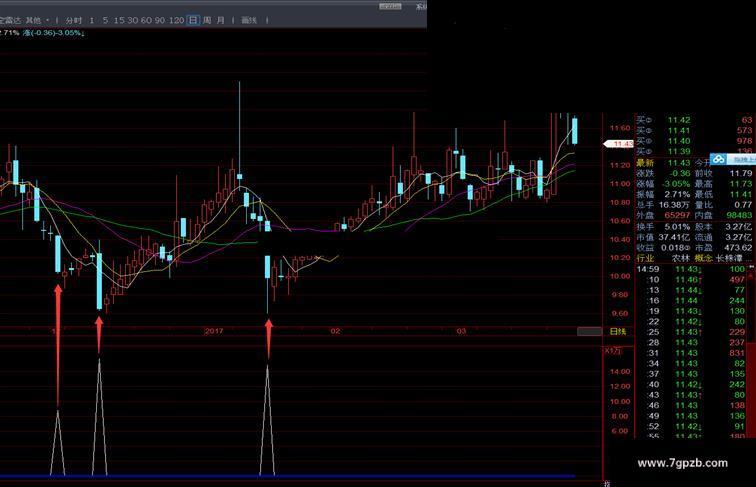Select the 1-minute period
This screenshot has height=487, width=756.
(92, 20)
